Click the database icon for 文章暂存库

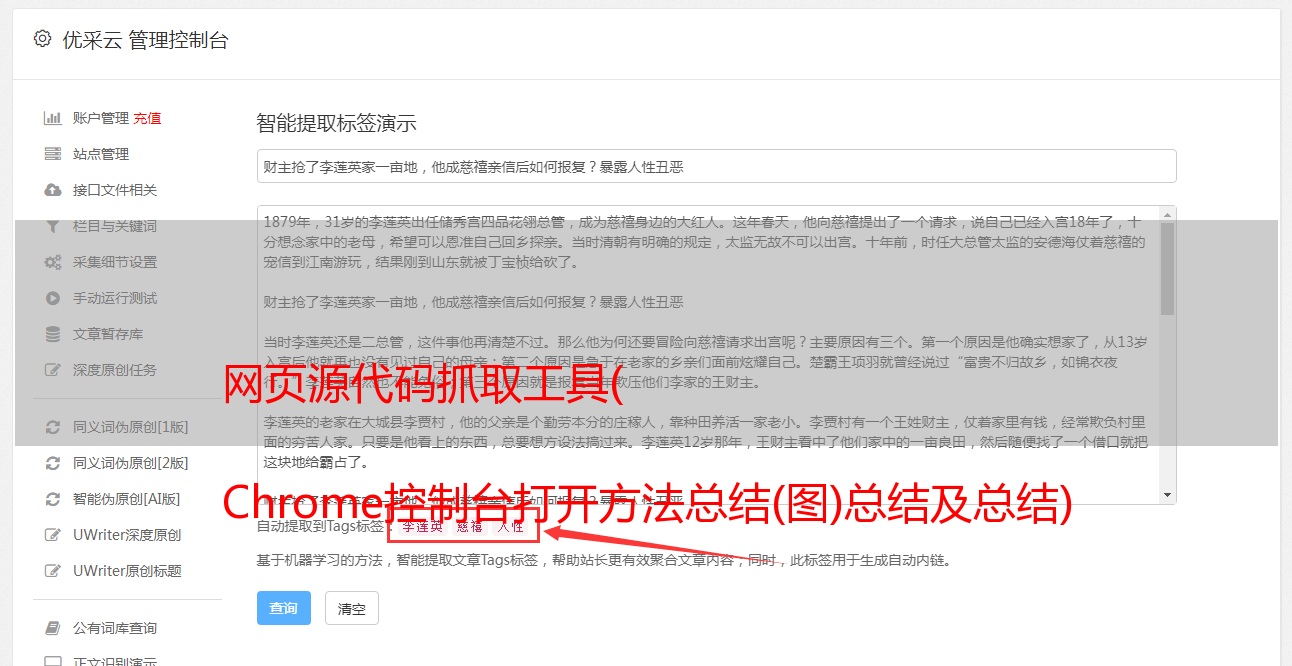click(53, 334)
